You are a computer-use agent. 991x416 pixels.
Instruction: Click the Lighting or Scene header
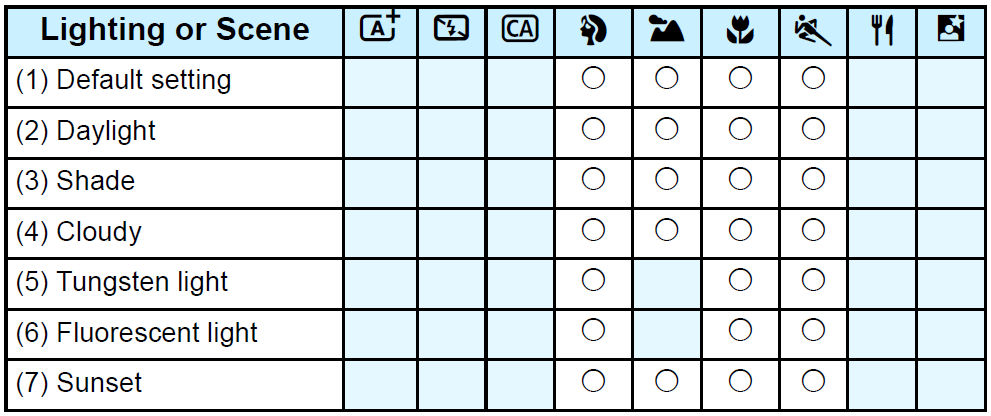coord(175,30)
